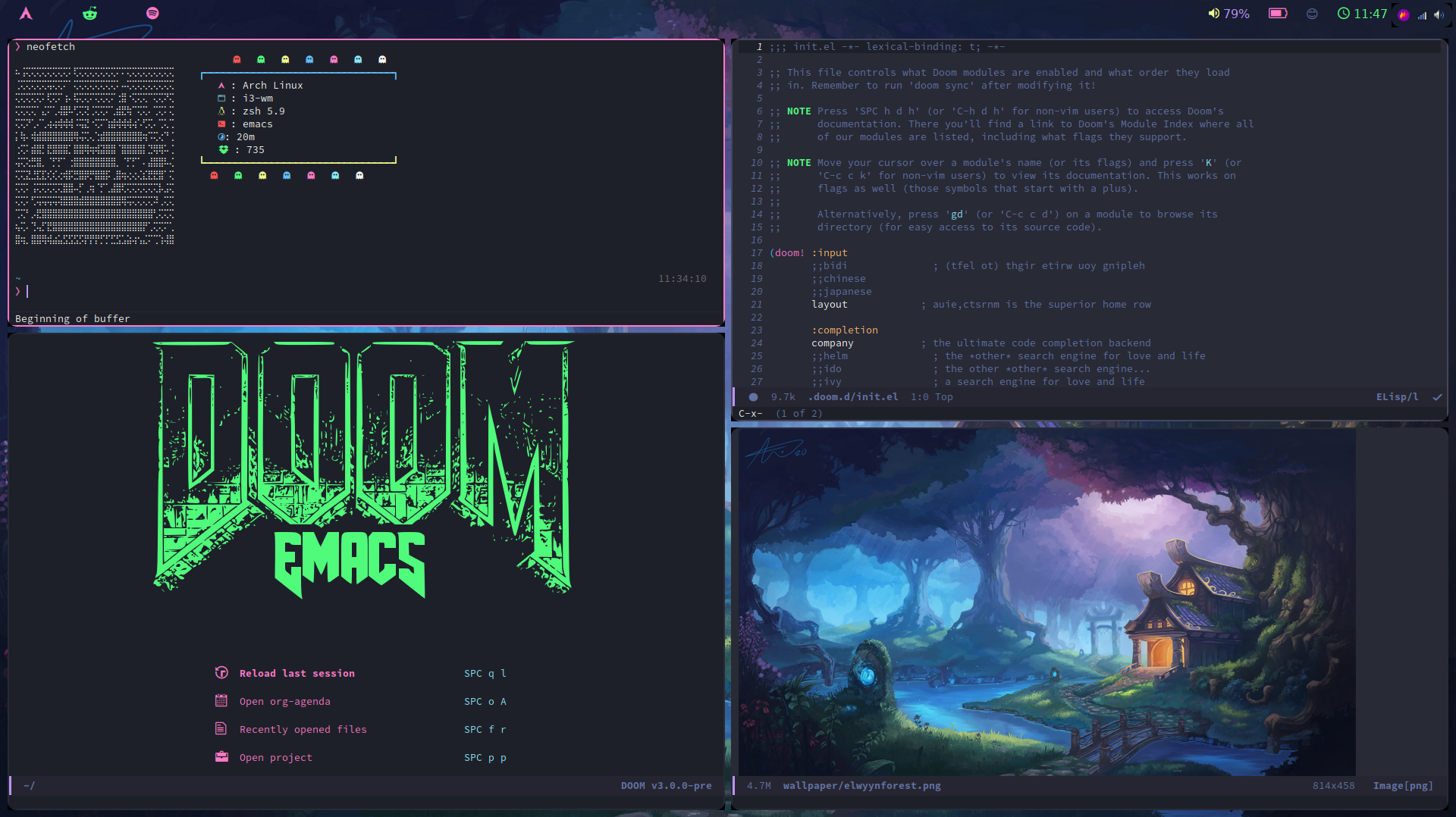Click the 'company' module line
The image size is (1456, 817).
coord(833,343)
